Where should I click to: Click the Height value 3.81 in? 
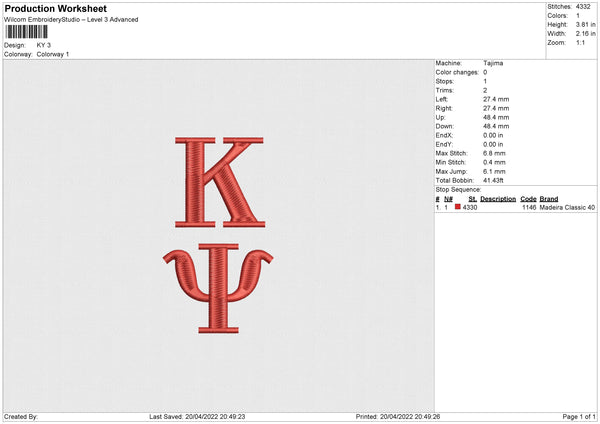coord(585,24)
